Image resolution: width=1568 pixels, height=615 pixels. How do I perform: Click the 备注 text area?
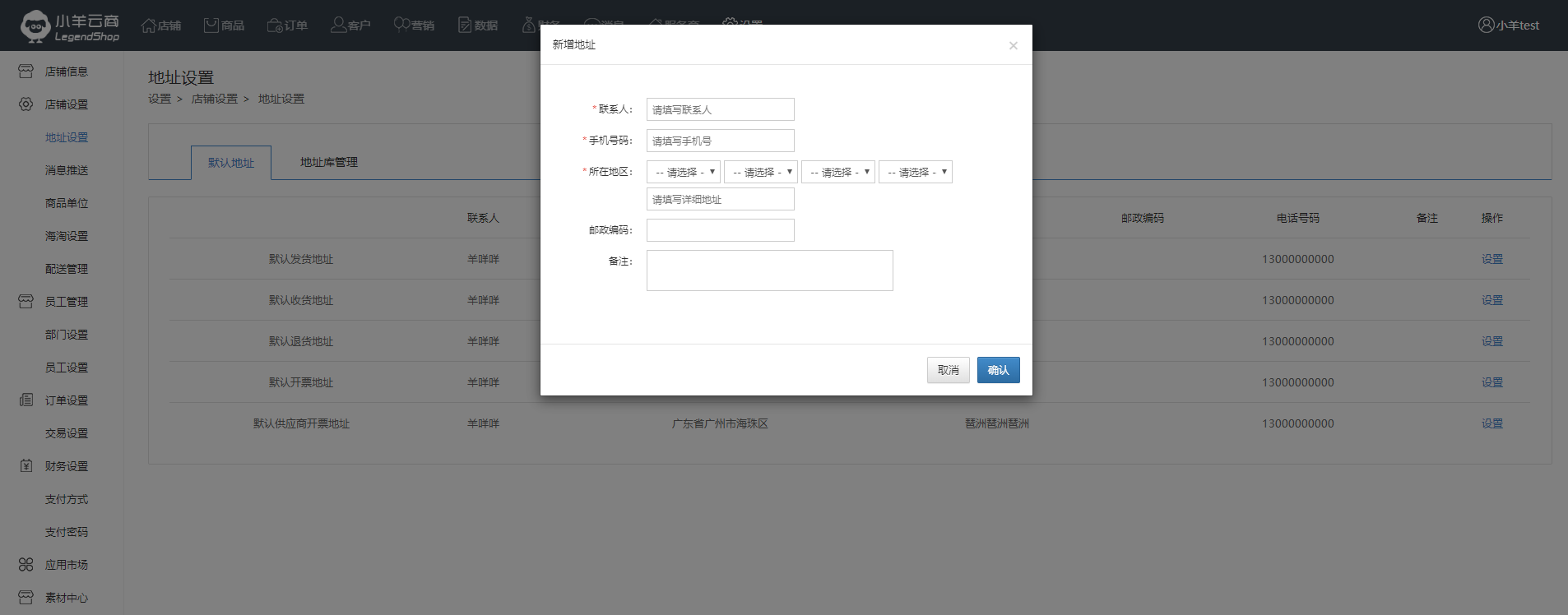tap(769, 271)
